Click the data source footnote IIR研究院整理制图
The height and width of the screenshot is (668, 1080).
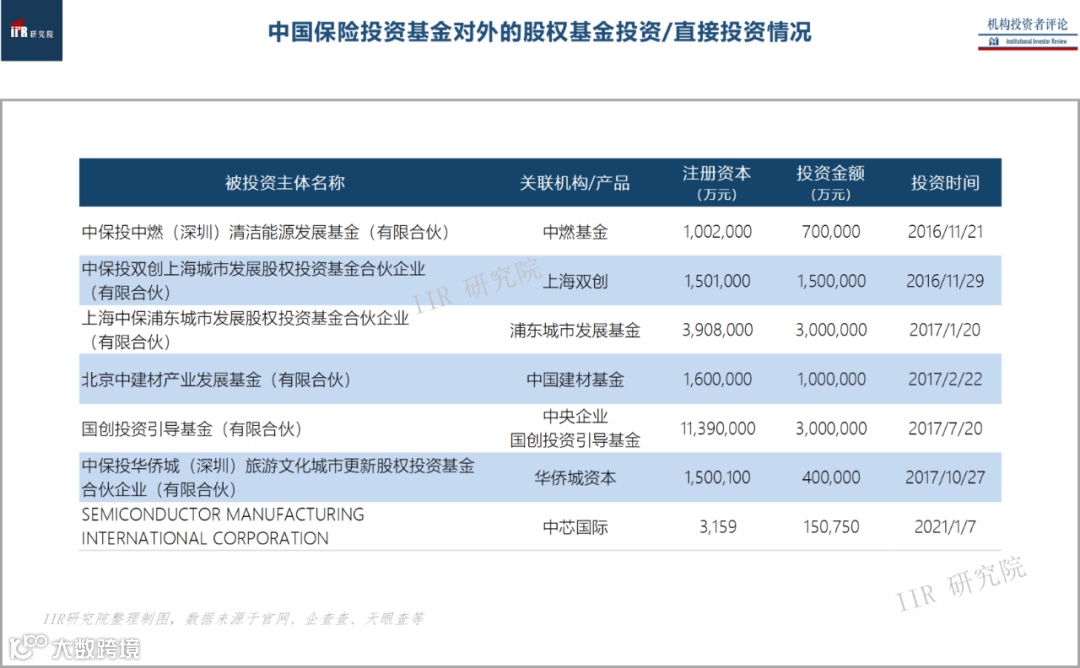coord(233,618)
